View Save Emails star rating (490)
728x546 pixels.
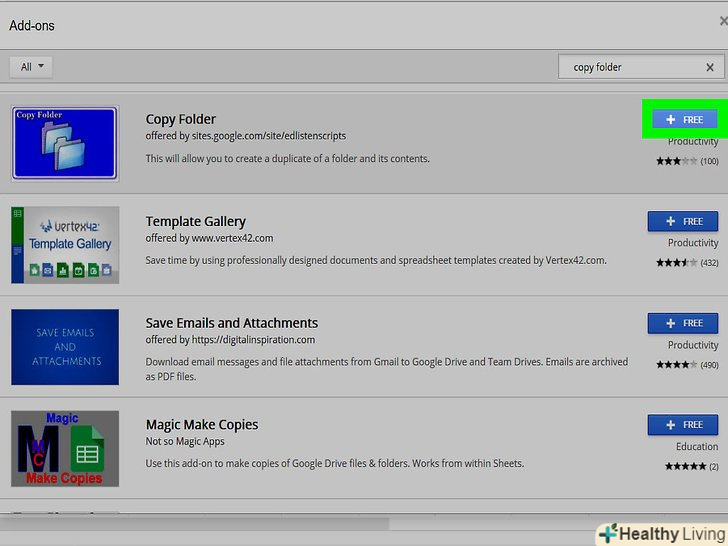pos(687,365)
